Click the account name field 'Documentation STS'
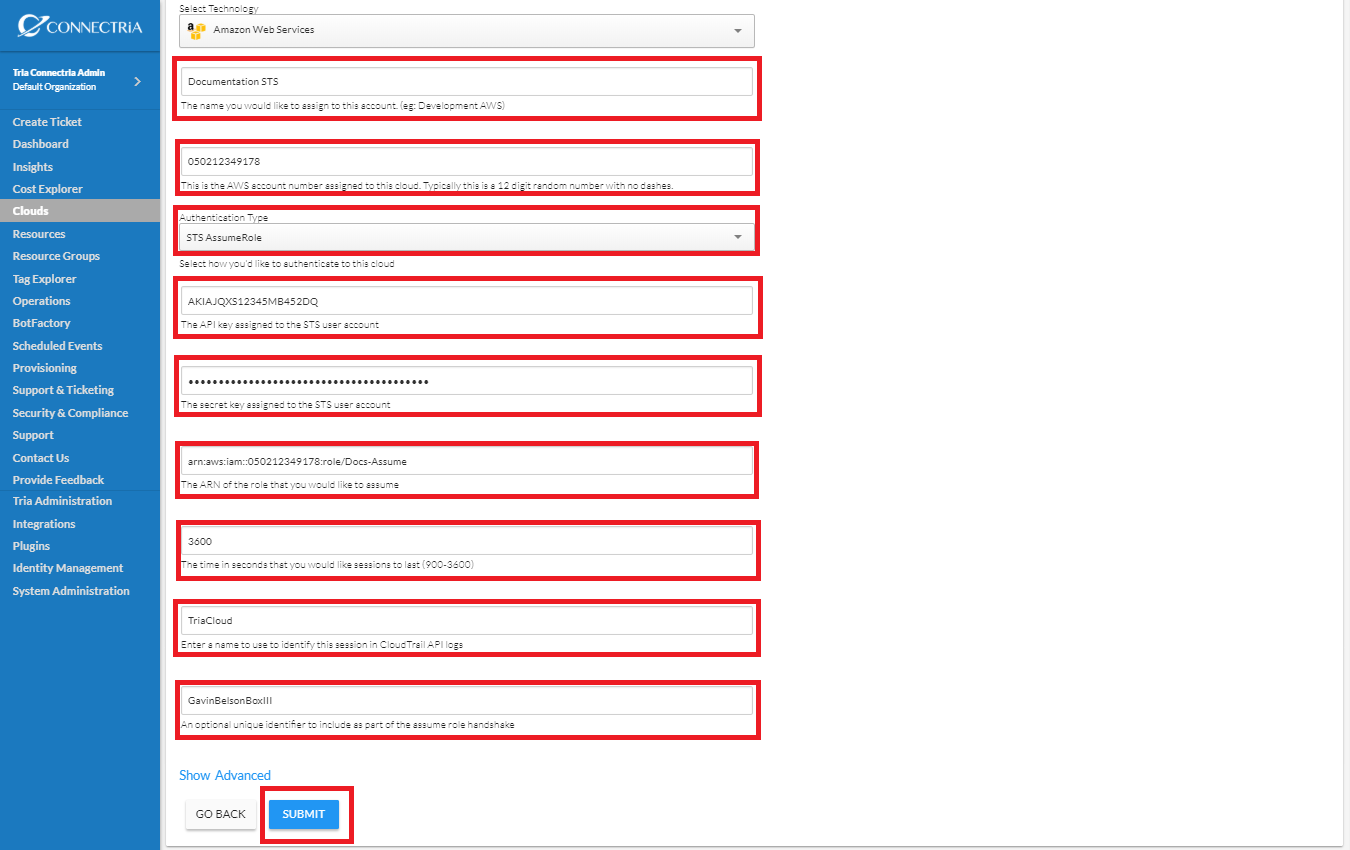 click(x=467, y=81)
